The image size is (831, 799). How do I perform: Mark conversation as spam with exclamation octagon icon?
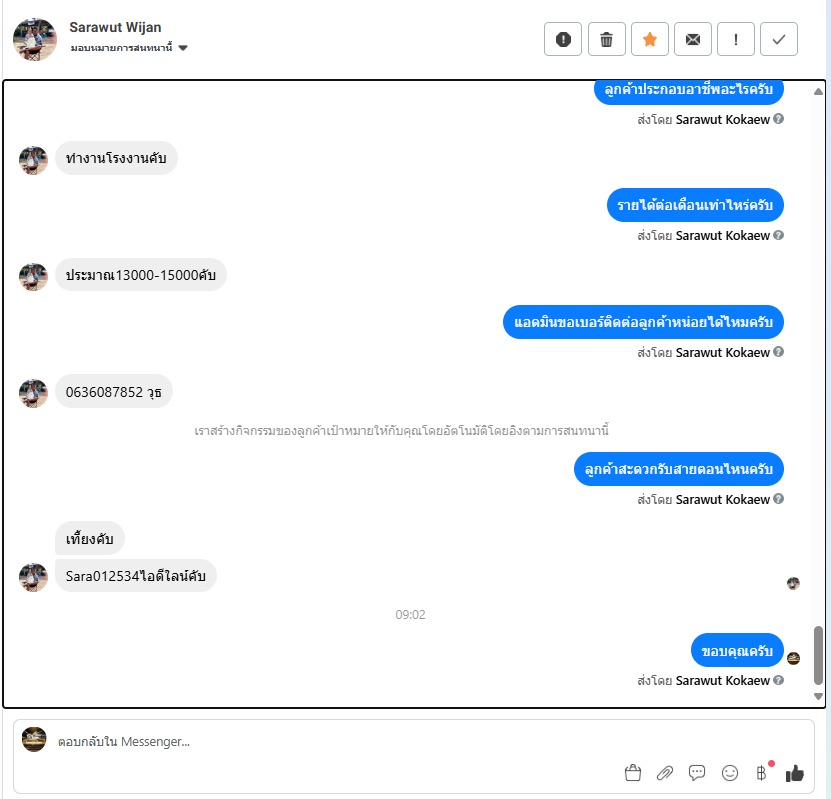563,39
